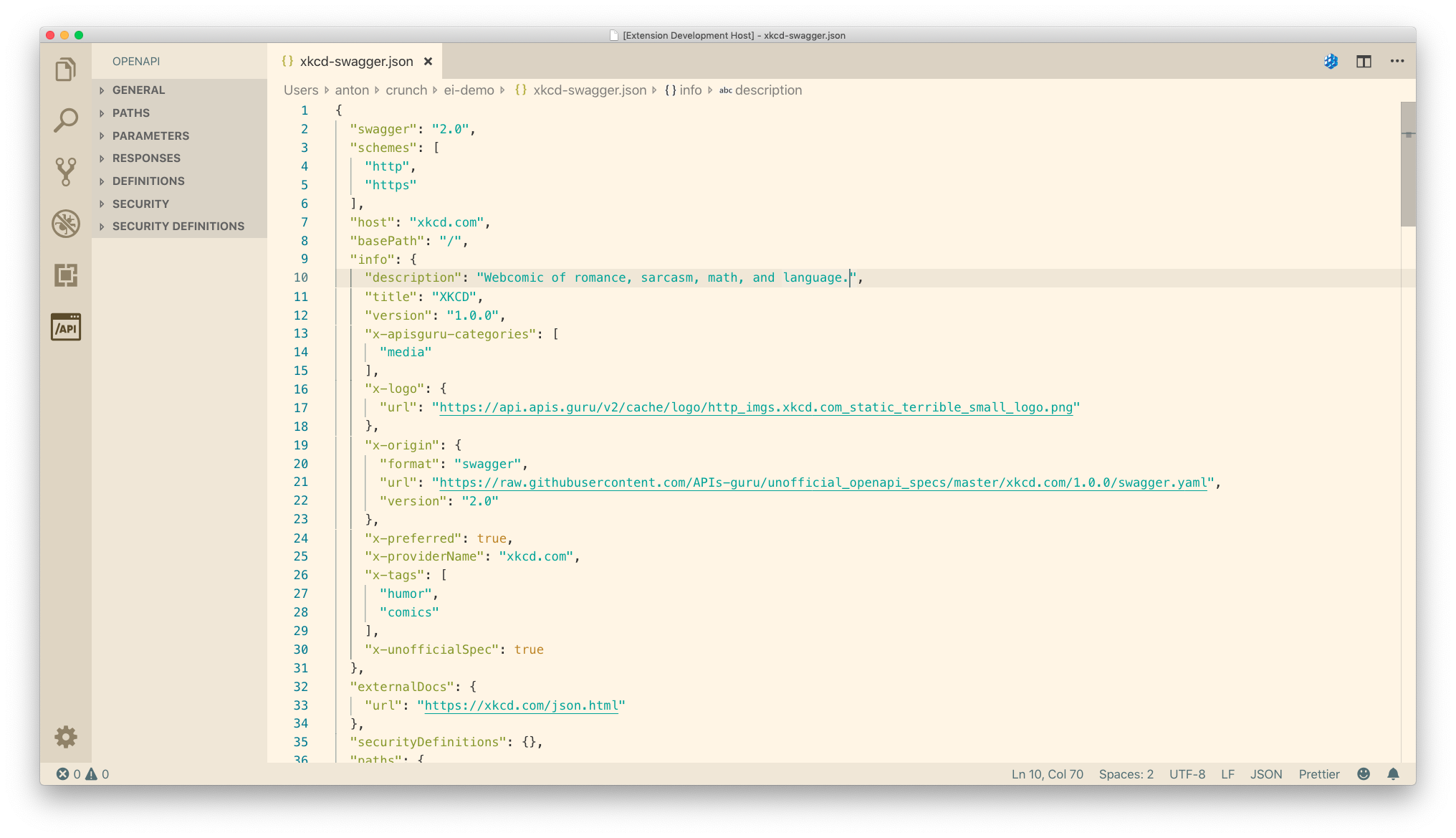Click the notifications bell in status bar
Screen dimensions: 1456x838
(1393, 774)
